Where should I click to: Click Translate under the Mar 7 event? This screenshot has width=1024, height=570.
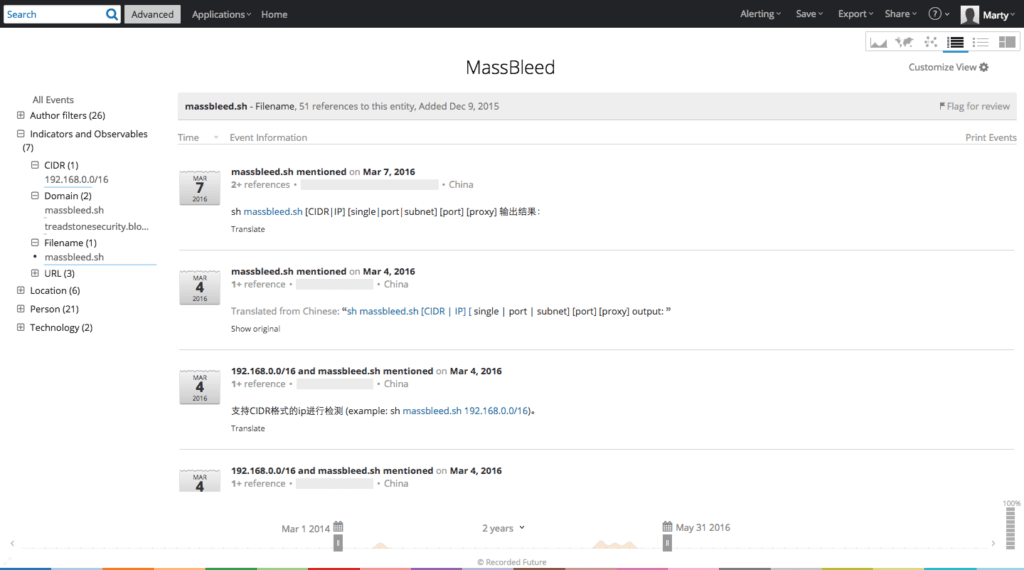pos(248,229)
